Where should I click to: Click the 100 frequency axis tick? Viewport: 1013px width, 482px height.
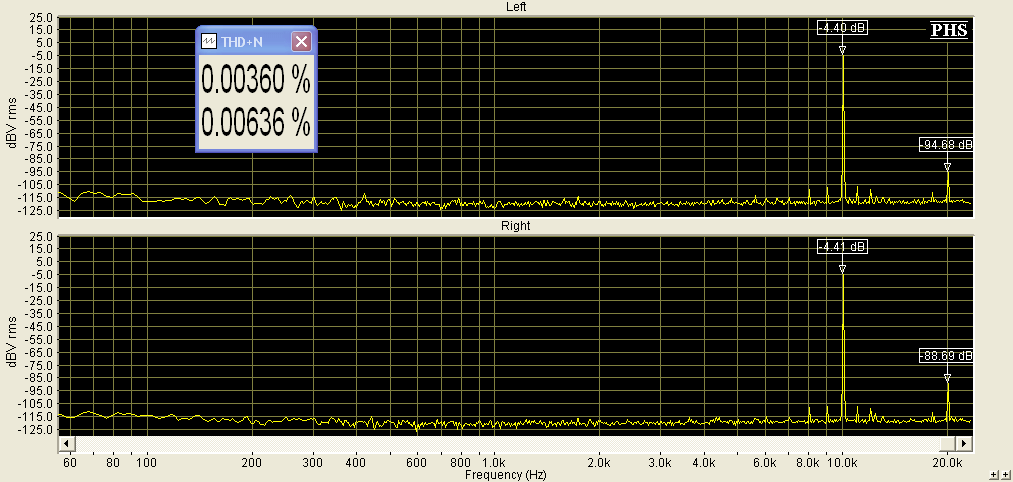pyautogui.click(x=147, y=463)
